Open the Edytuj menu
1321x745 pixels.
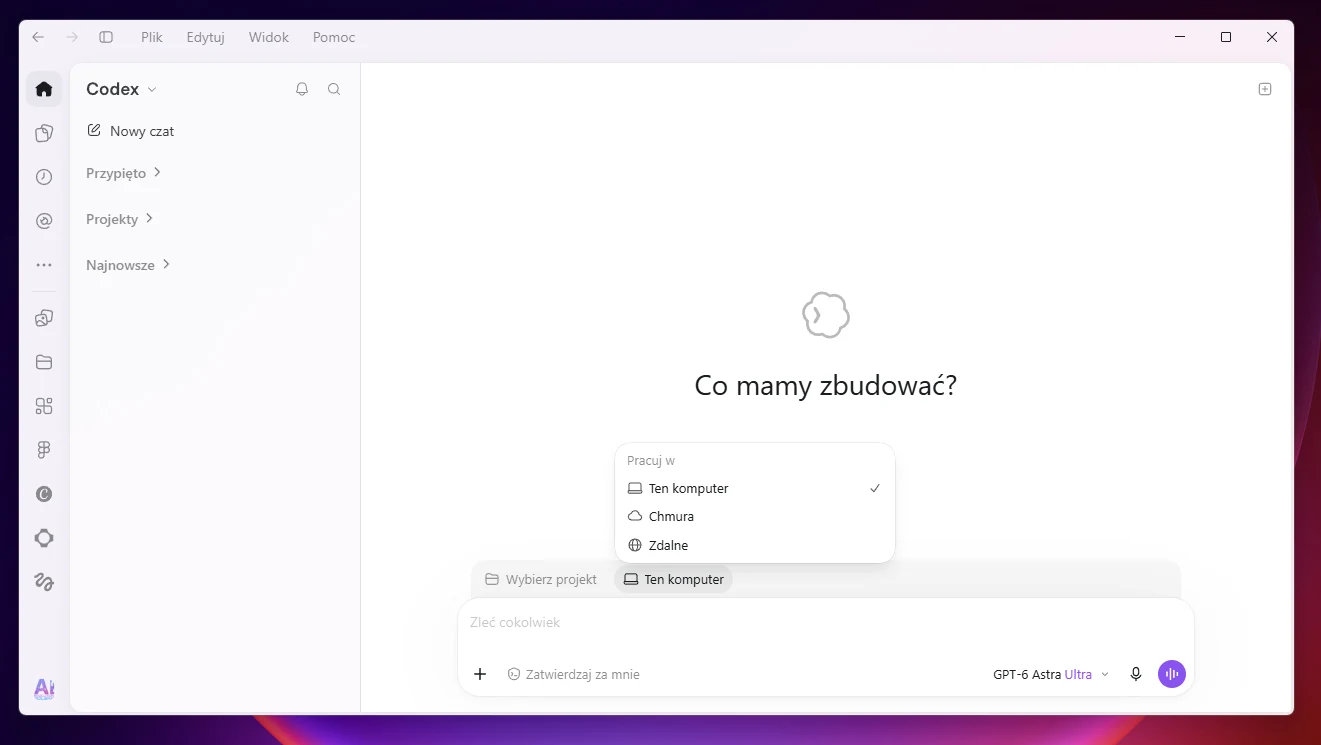pos(205,37)
